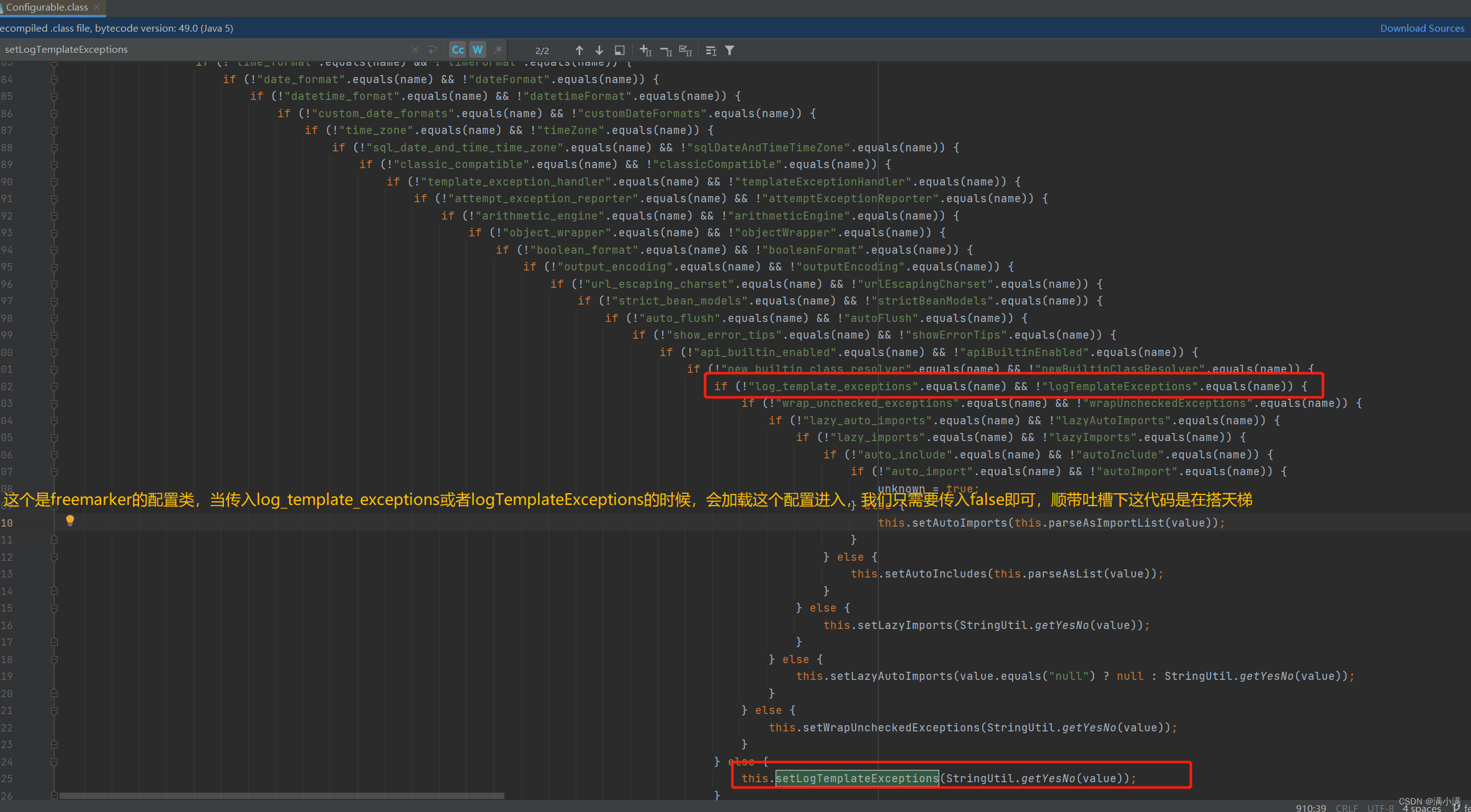Select all occurrences icon
1471x812 pixels.
[686, 50]
